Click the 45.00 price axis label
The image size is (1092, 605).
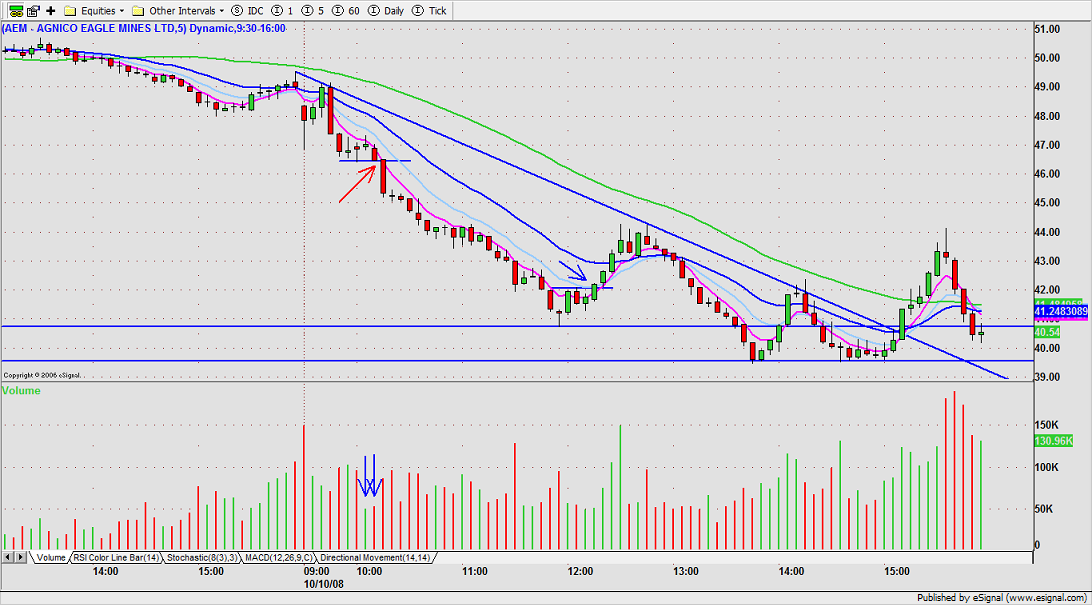coord(1047,203)
